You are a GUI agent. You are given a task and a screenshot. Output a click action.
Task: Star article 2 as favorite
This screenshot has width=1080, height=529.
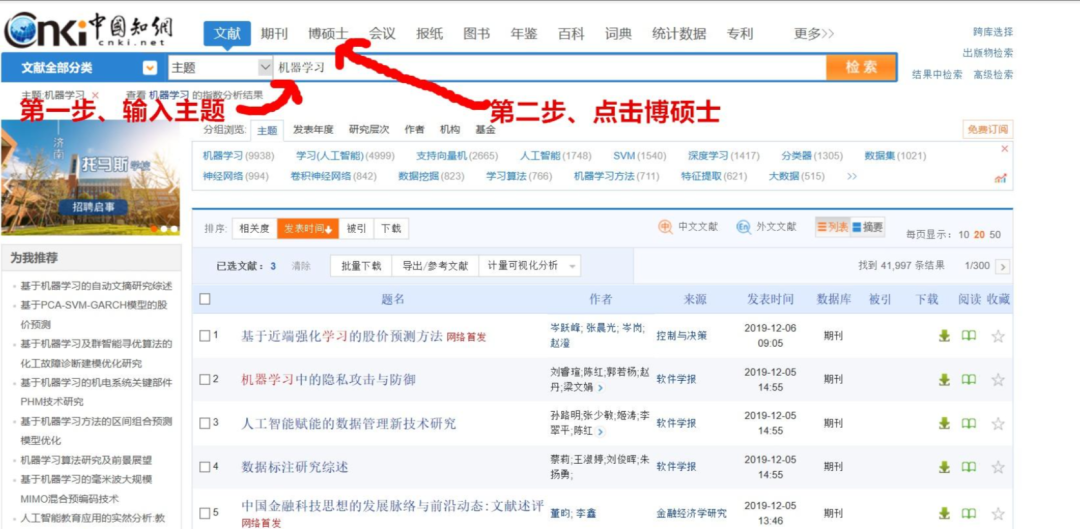998,380
